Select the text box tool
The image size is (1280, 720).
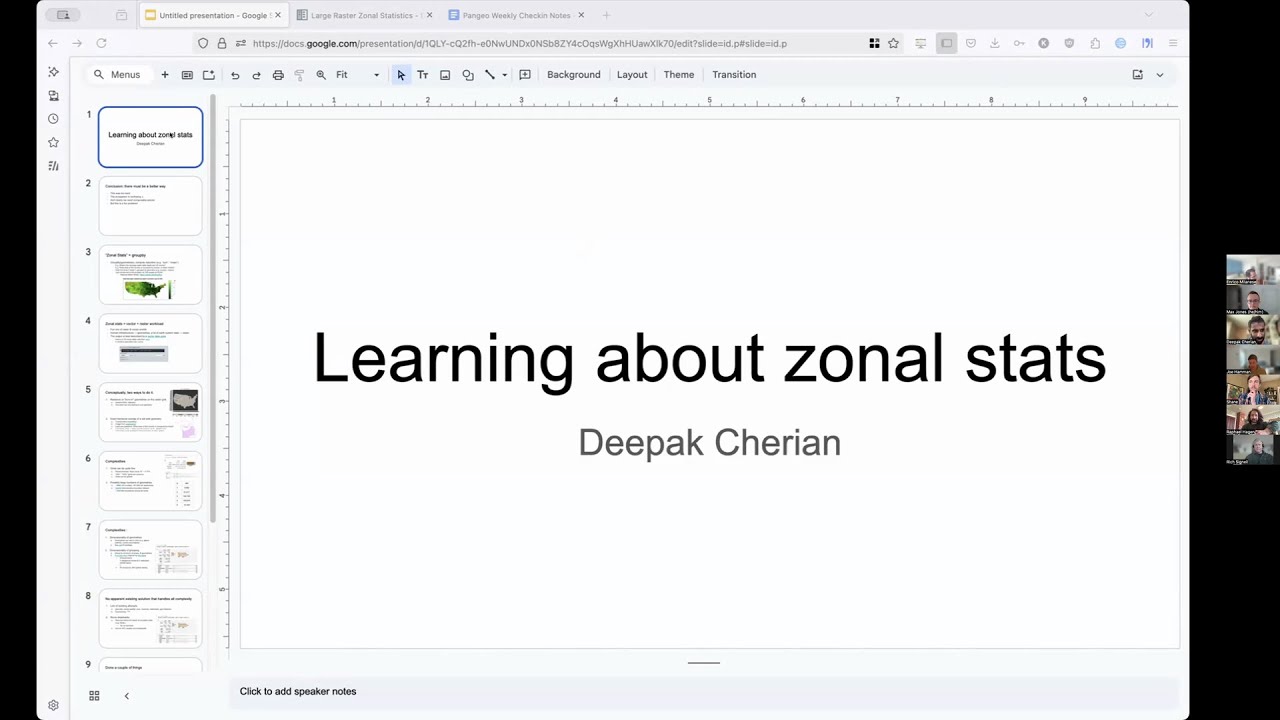[422, 75]
